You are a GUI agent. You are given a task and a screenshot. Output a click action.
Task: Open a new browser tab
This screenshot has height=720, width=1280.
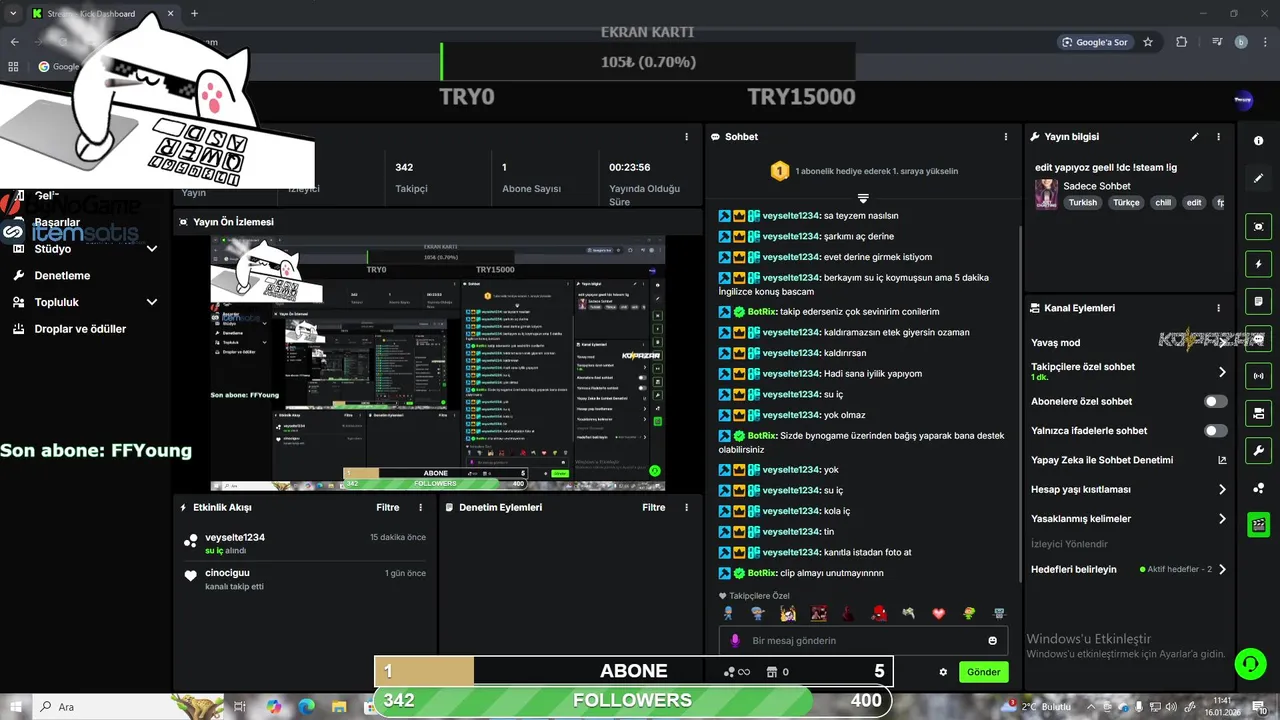[194, 13]
